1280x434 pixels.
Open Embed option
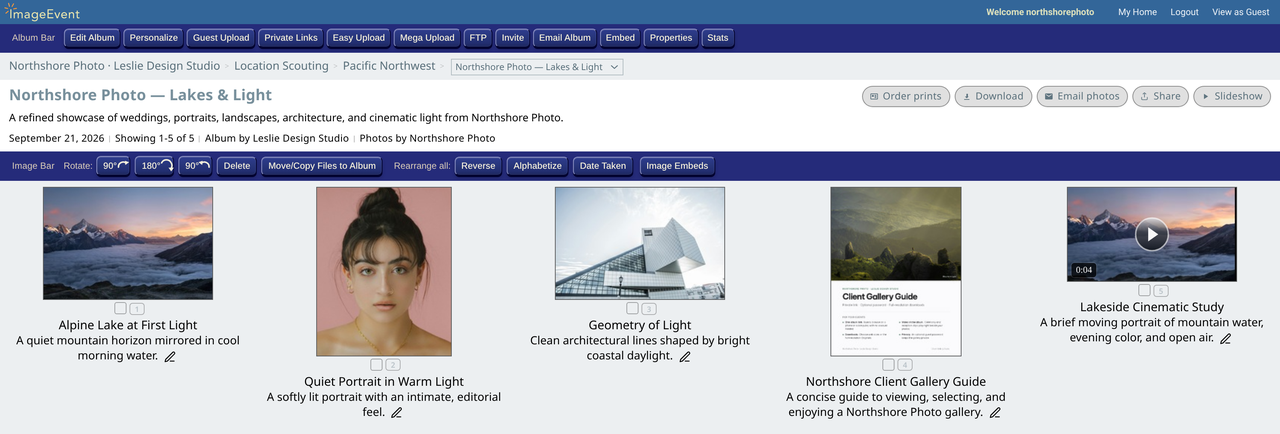click(620, 38)
